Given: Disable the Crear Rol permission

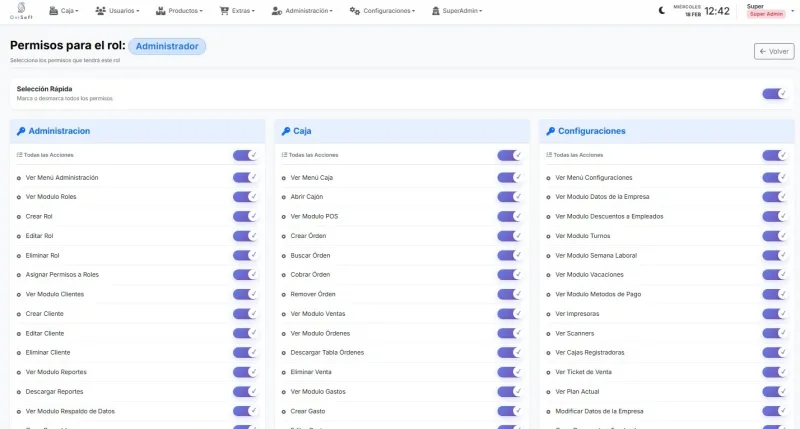Looking at the screenshot, I should pyautogui.click(x=245, y=216).
